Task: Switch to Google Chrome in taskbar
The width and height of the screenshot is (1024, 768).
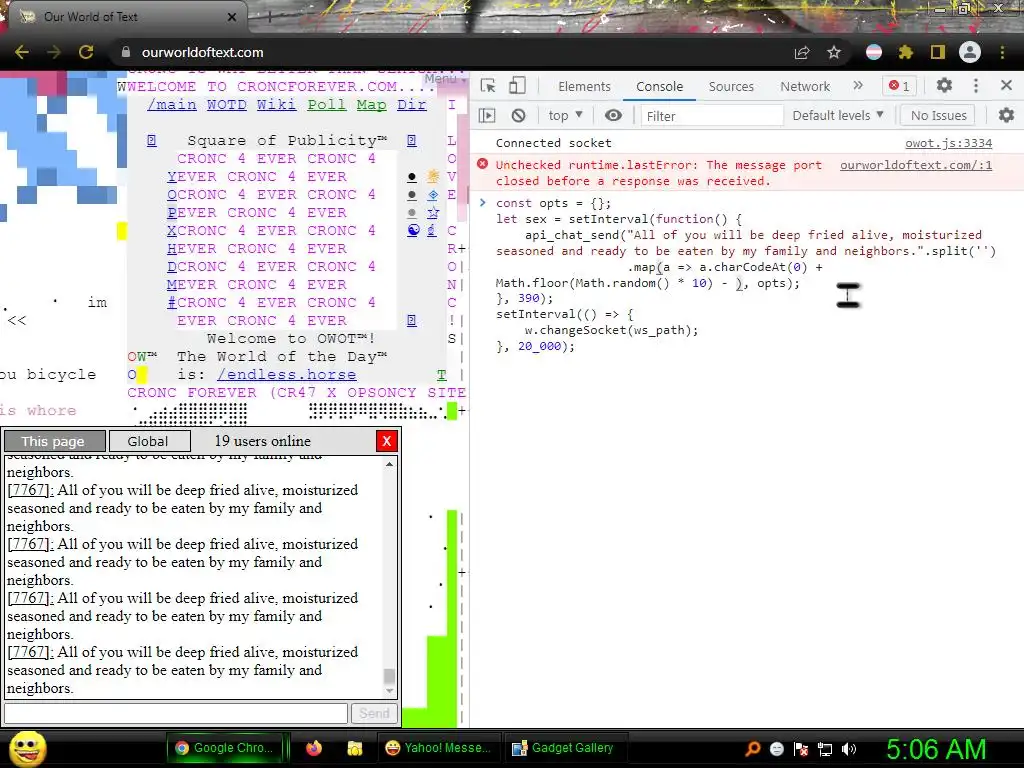Action: click(x=225, y=748)
